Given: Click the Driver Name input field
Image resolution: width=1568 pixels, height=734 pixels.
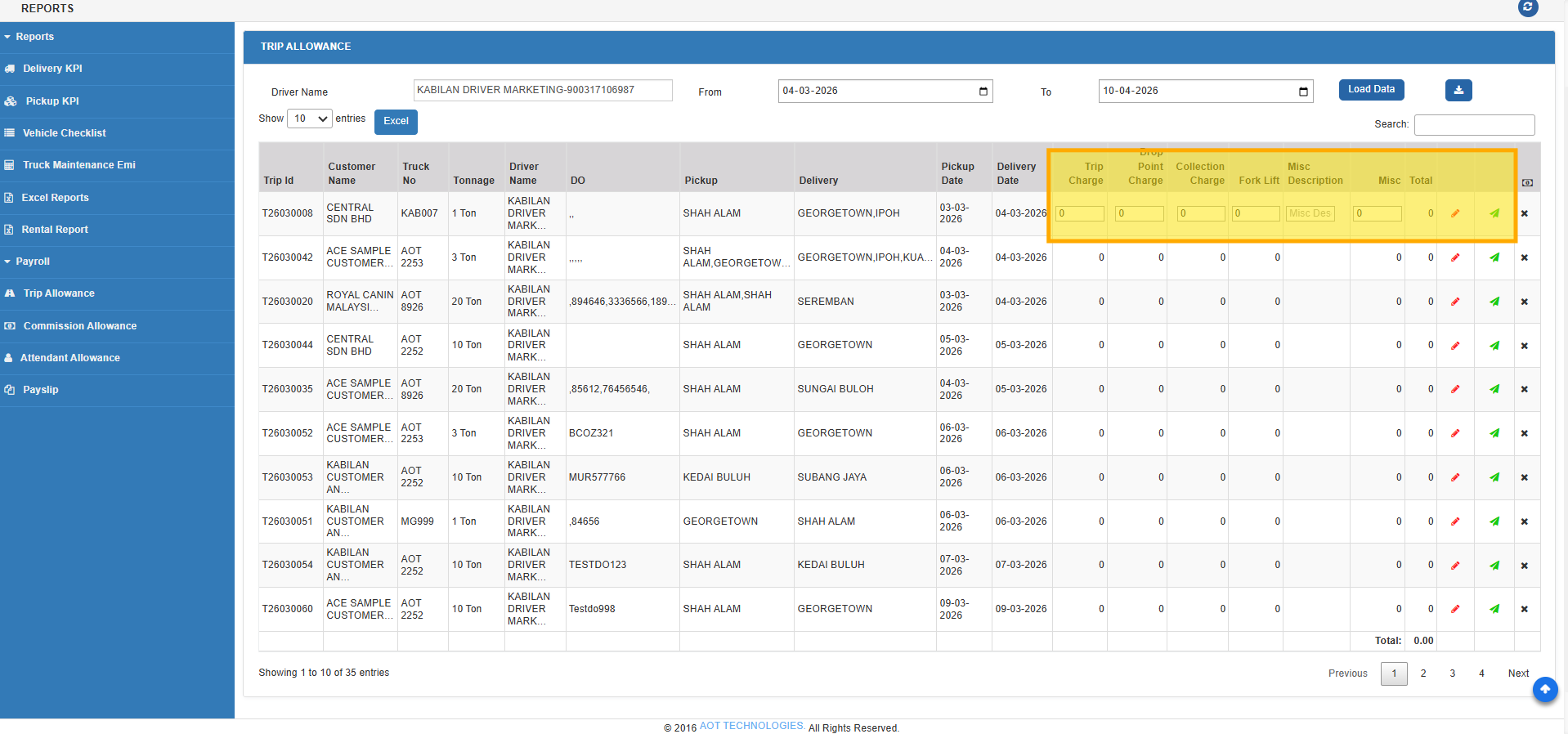Looking at the screenshot, I should 543,90.
